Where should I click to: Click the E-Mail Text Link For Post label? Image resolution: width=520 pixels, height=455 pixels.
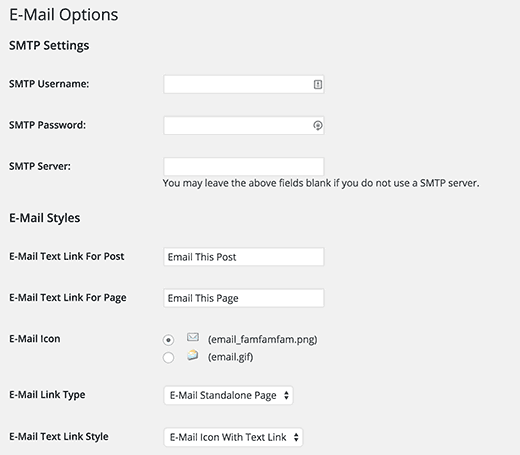pos(67,256)
